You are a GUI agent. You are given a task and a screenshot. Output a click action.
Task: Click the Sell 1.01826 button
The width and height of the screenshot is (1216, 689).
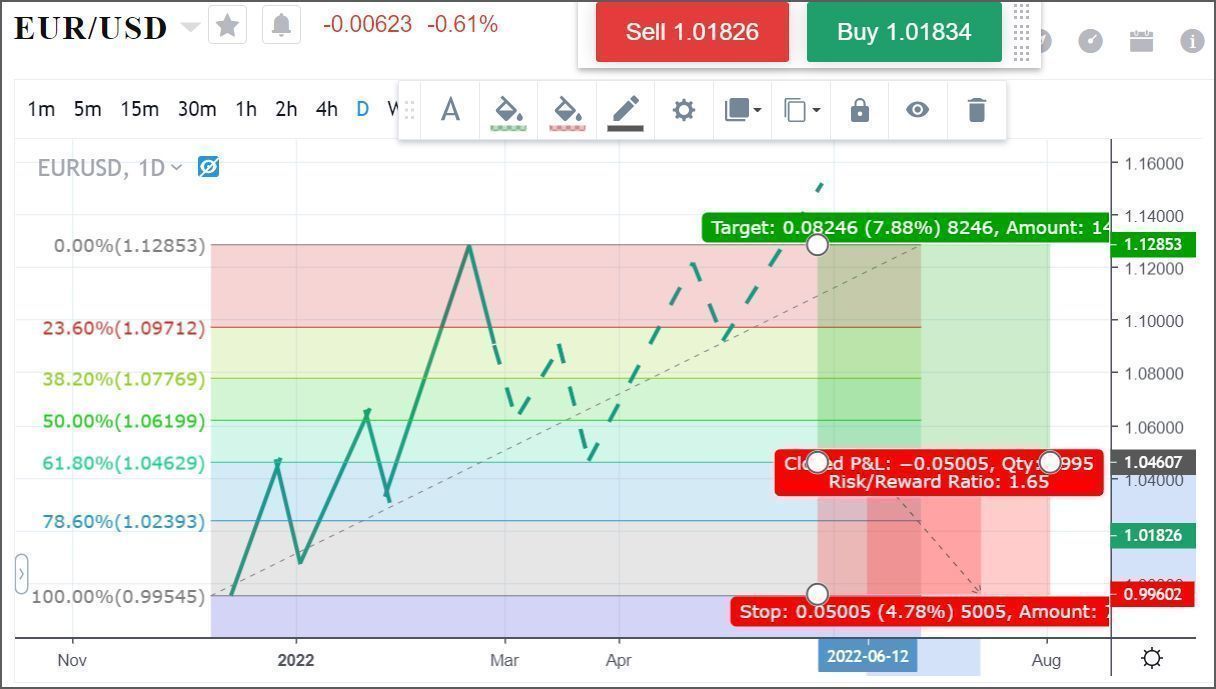click(x=692, y=32)
